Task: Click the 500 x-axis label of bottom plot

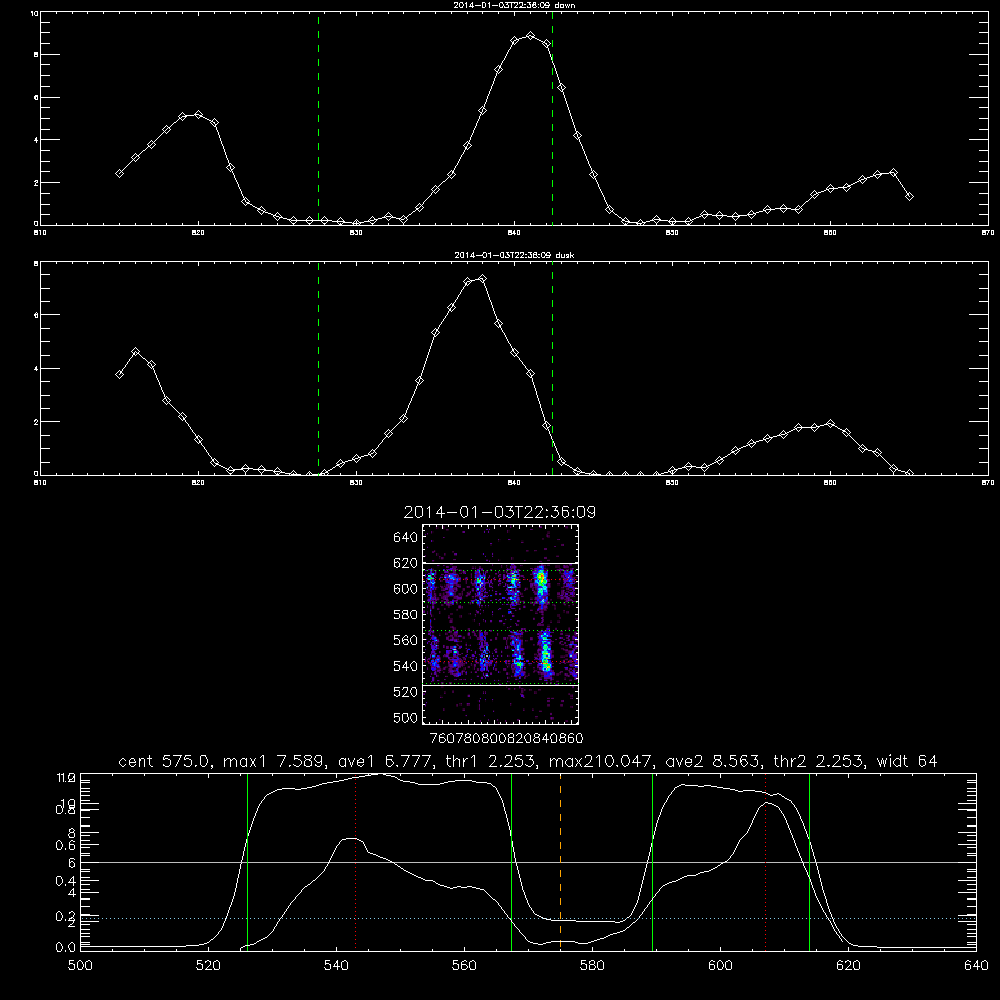Action: coord(80,966)
